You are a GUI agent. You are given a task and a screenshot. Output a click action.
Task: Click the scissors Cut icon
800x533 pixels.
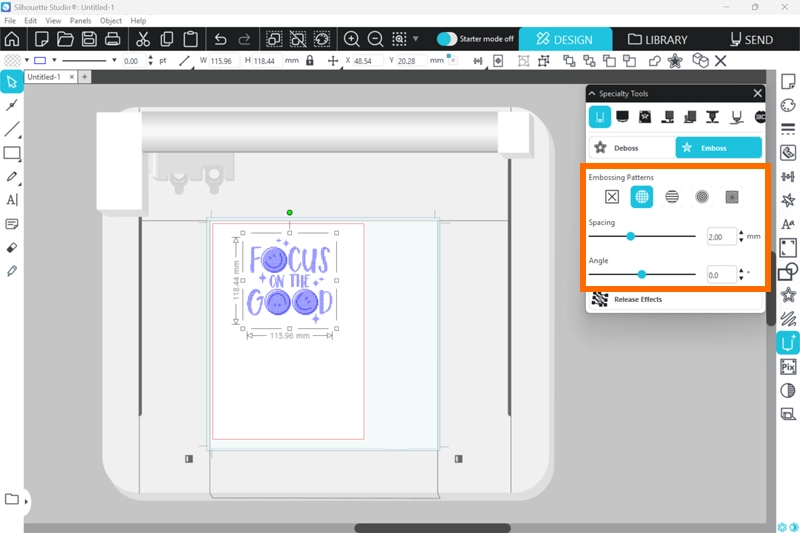click(x=143, y=39)
